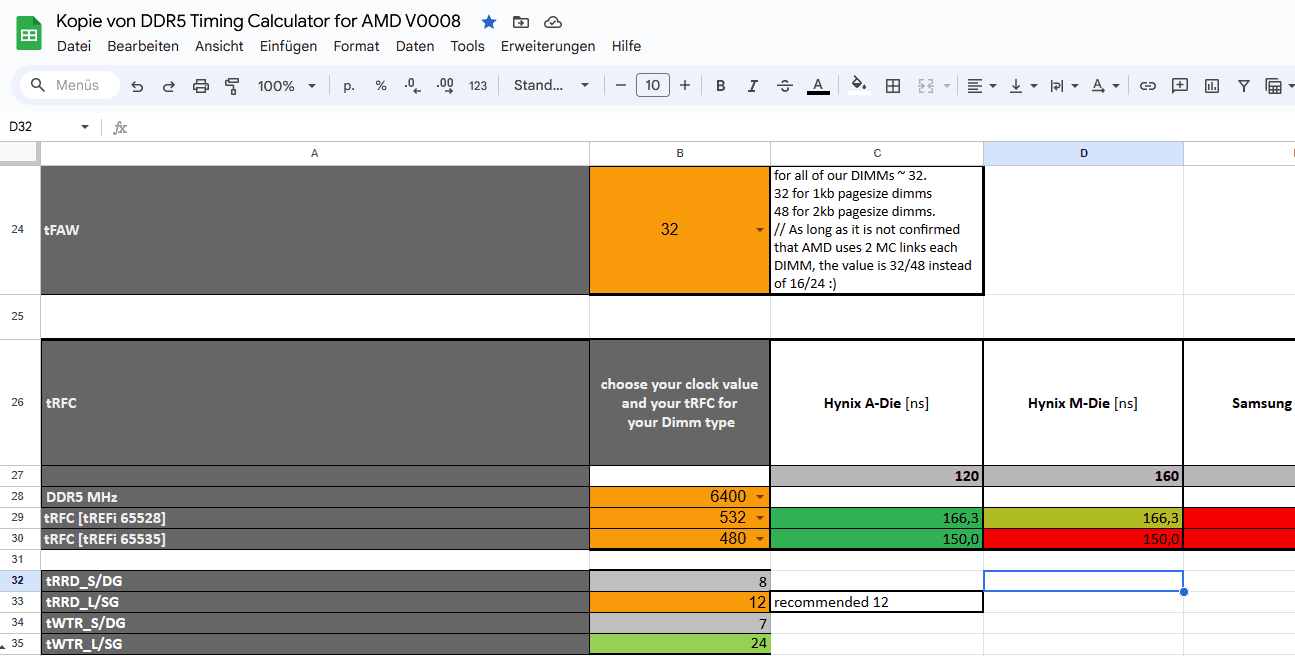Image resolution: width=1295 pixels, height=656 pixels.
Task: Open the Einfügen menu
Action: tap(288, 46)
